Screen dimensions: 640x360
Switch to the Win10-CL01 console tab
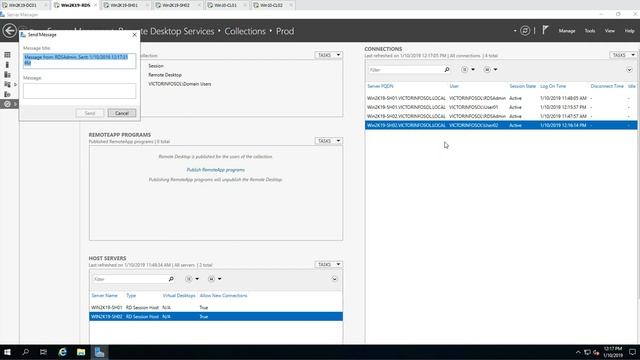[225, 5]
